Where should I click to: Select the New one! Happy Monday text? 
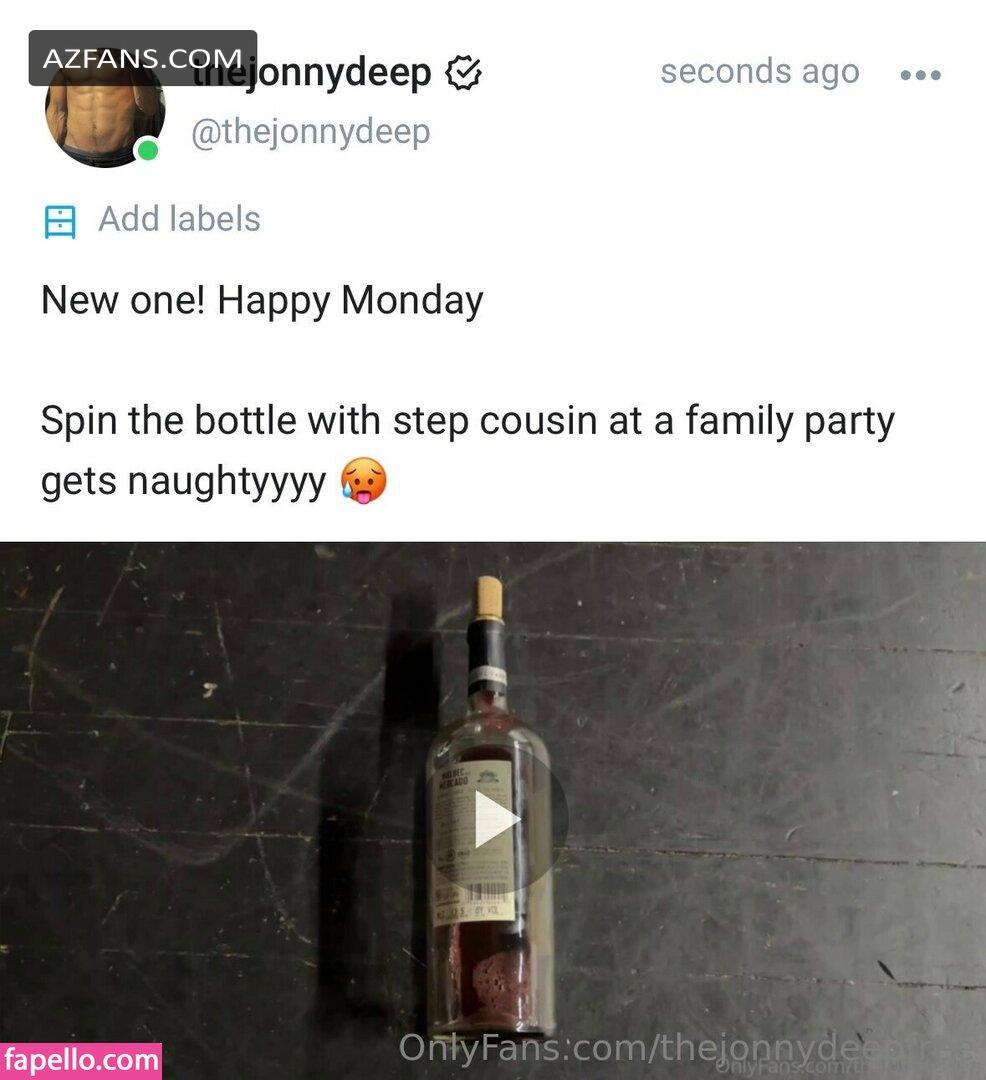tap(262, 301)
